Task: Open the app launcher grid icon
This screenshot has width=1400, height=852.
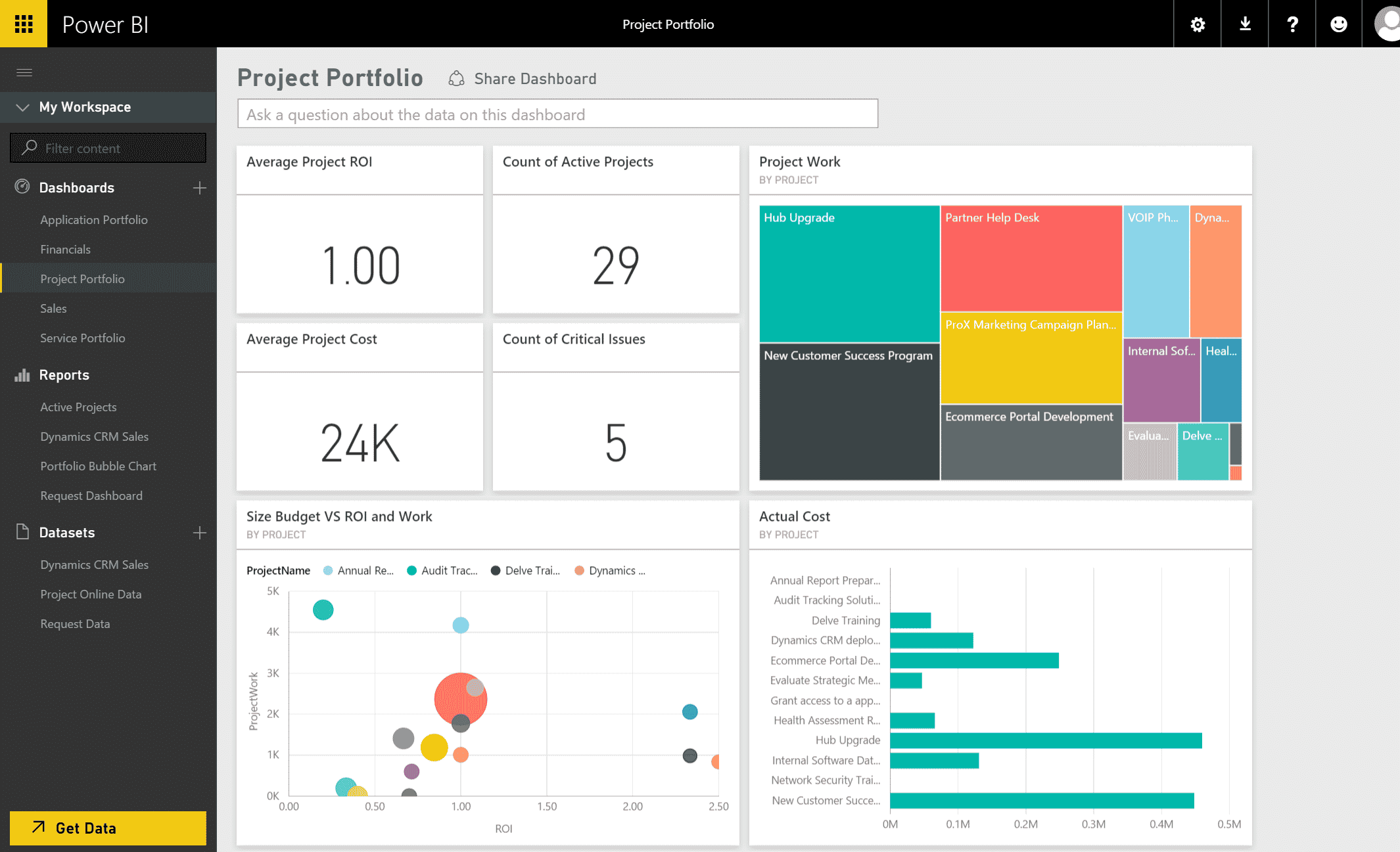Action: point(24,24)
